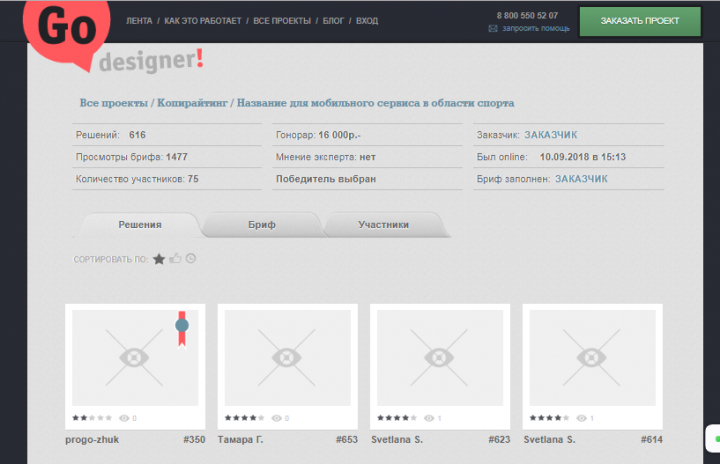Click Победитель выбран status text
The height and width of the screenshot is (464, 720).
point(326,179)
